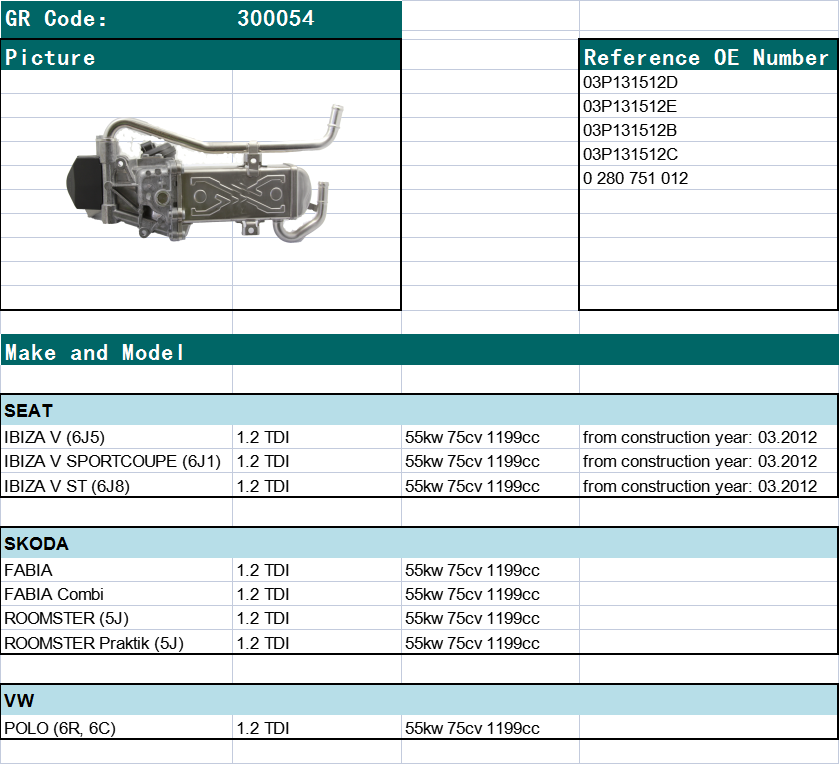
Task: Select 55kw 75cv 1199cc in ROOMSTER Praktik row
Action: pos(490,642)
